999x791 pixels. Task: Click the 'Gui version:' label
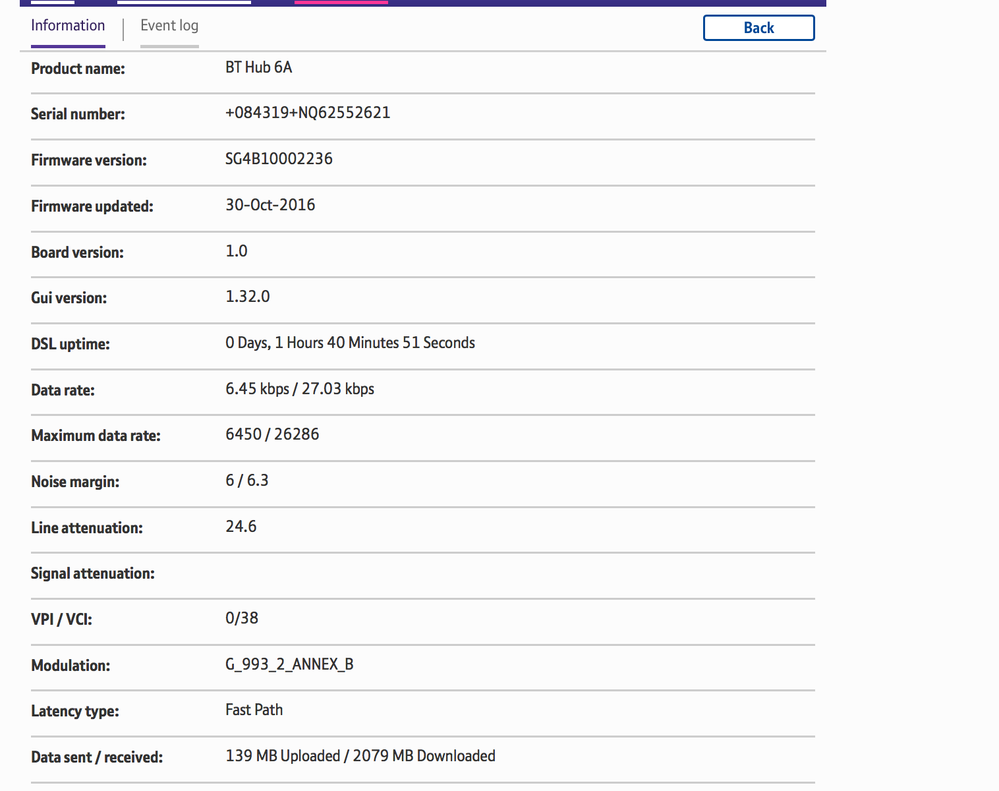click(x=69, y=298)
